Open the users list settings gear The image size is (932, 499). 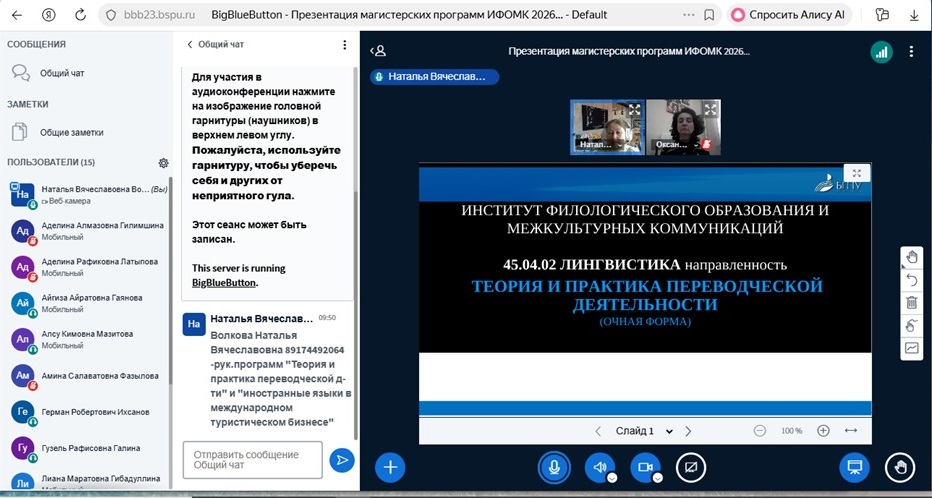tap(163, 162)
